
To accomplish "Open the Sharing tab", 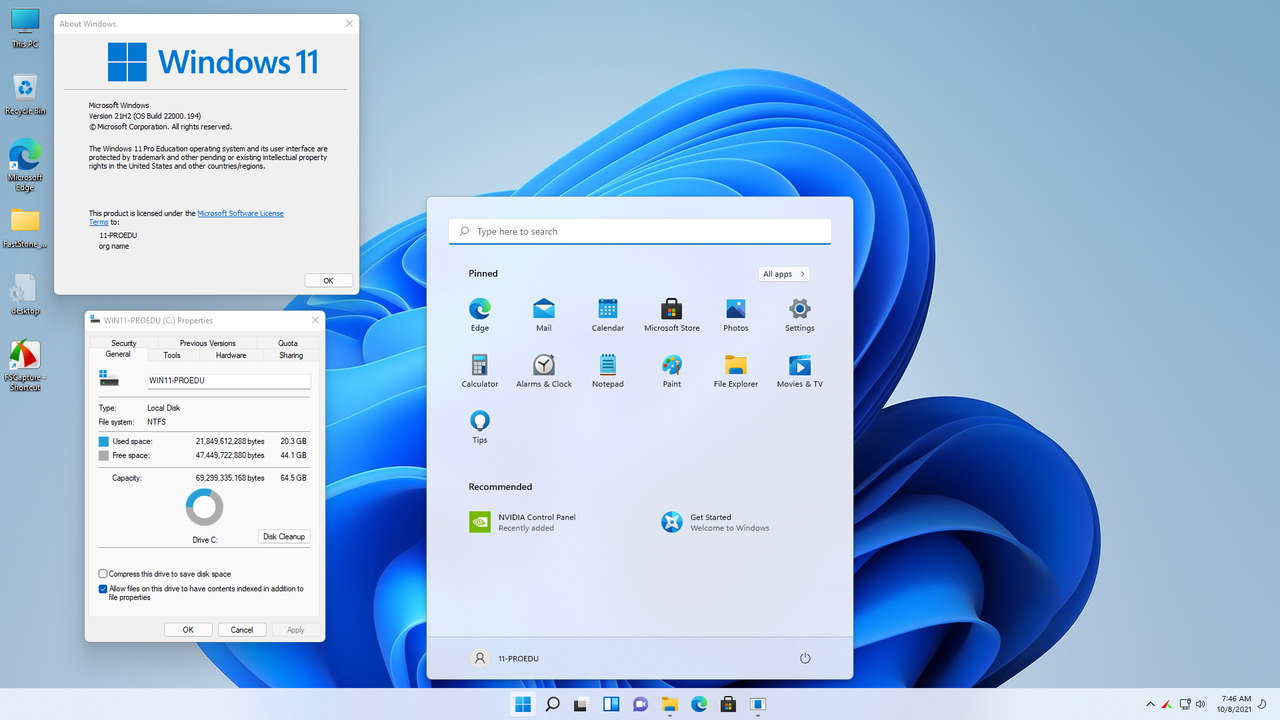I will point(291,355).
